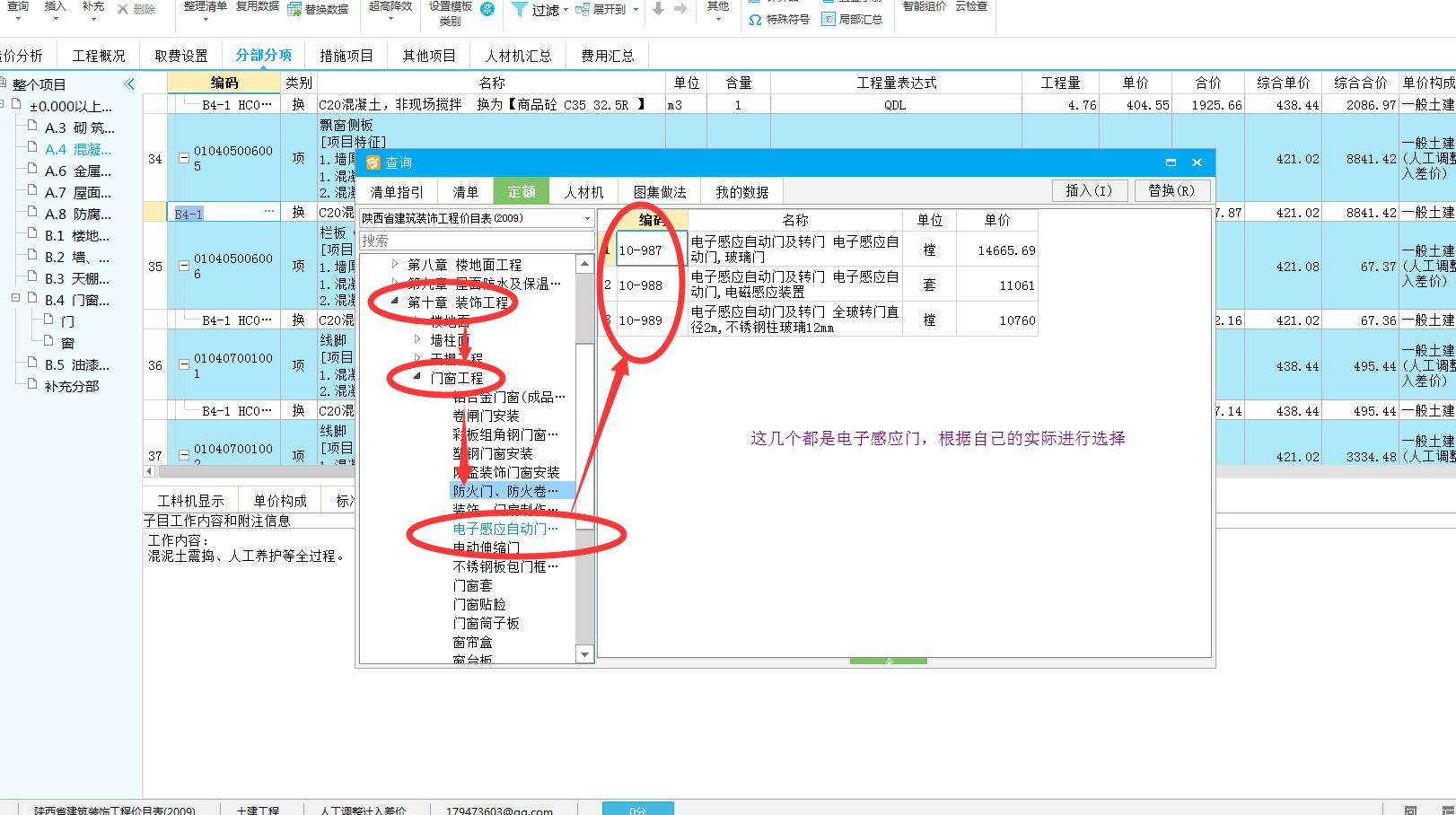Screen dimensions: 1456x815
Task: Click the document icon beside B.5 油漆
Action: click(33, 363)
